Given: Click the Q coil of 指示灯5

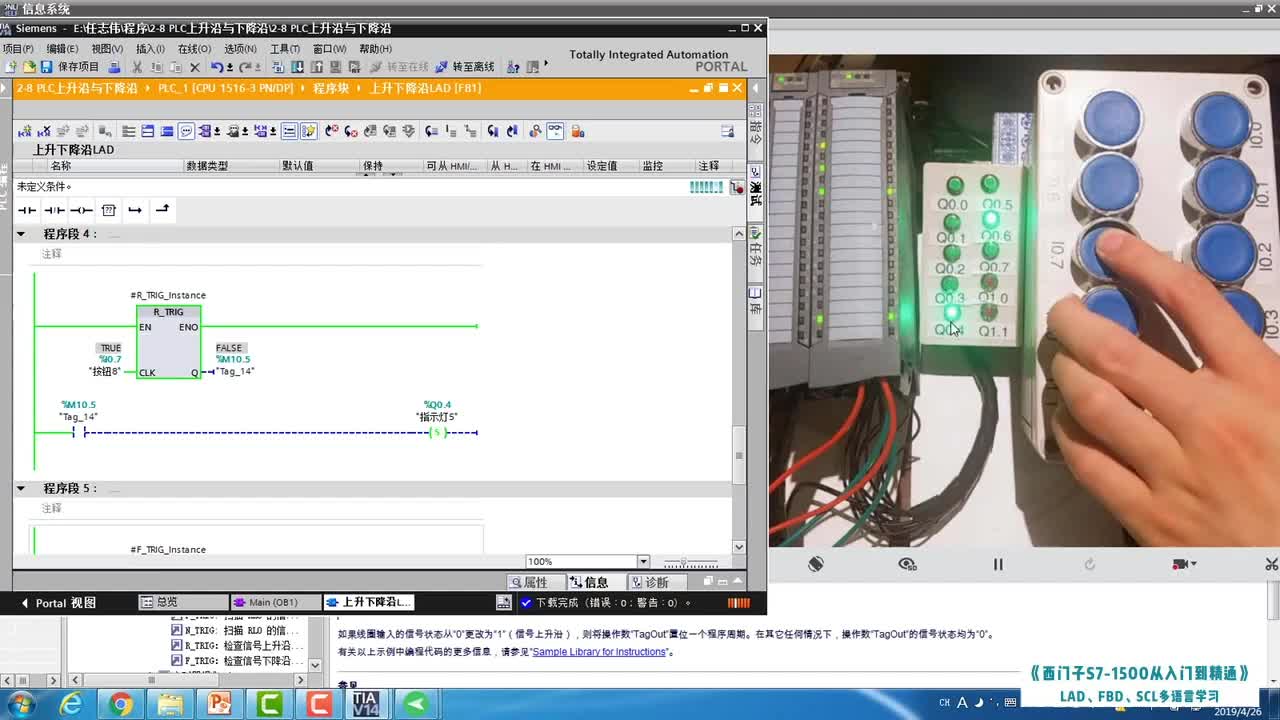Looking at the screenshot, I should pos(436,432).
